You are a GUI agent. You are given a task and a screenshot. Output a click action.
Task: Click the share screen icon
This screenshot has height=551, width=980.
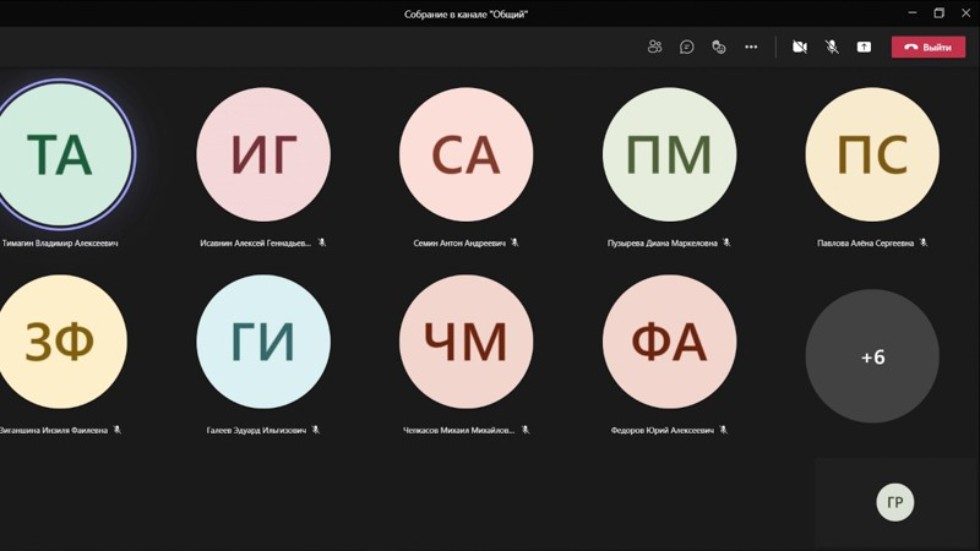click(x=864, y=47)
